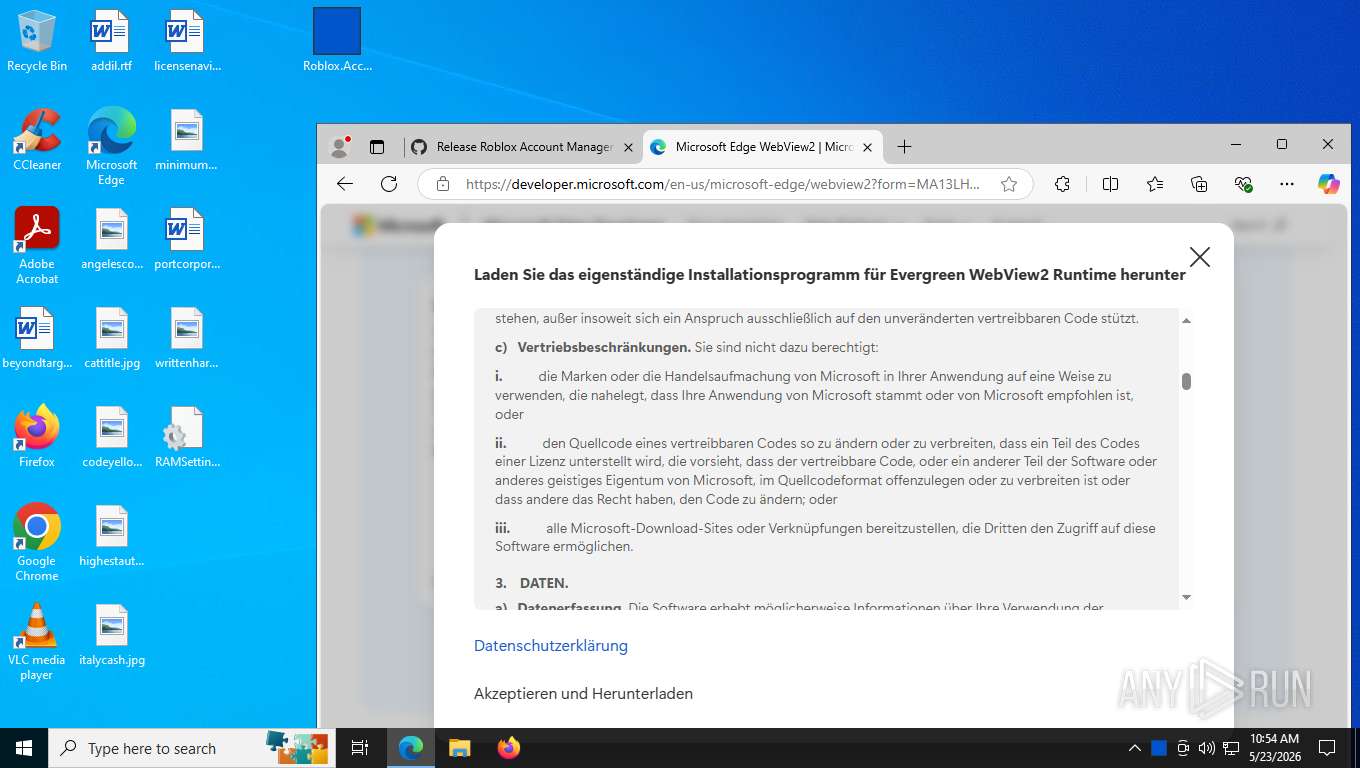Open codeyello image file icon
1360x768 pixels.
point(111,437)
